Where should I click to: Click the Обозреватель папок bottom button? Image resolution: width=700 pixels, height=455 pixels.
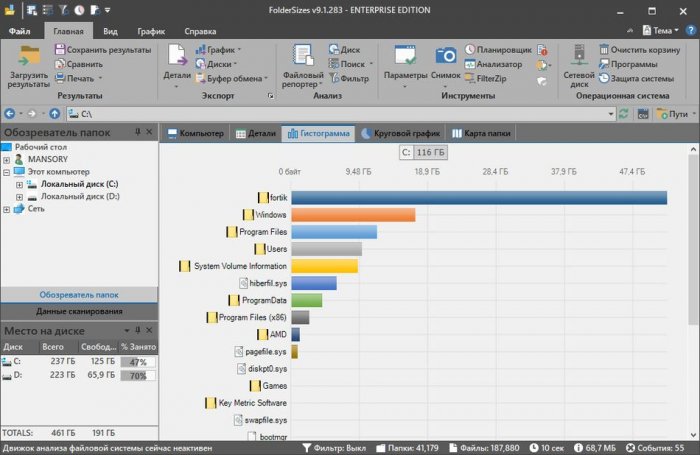(x=79, y=295)
